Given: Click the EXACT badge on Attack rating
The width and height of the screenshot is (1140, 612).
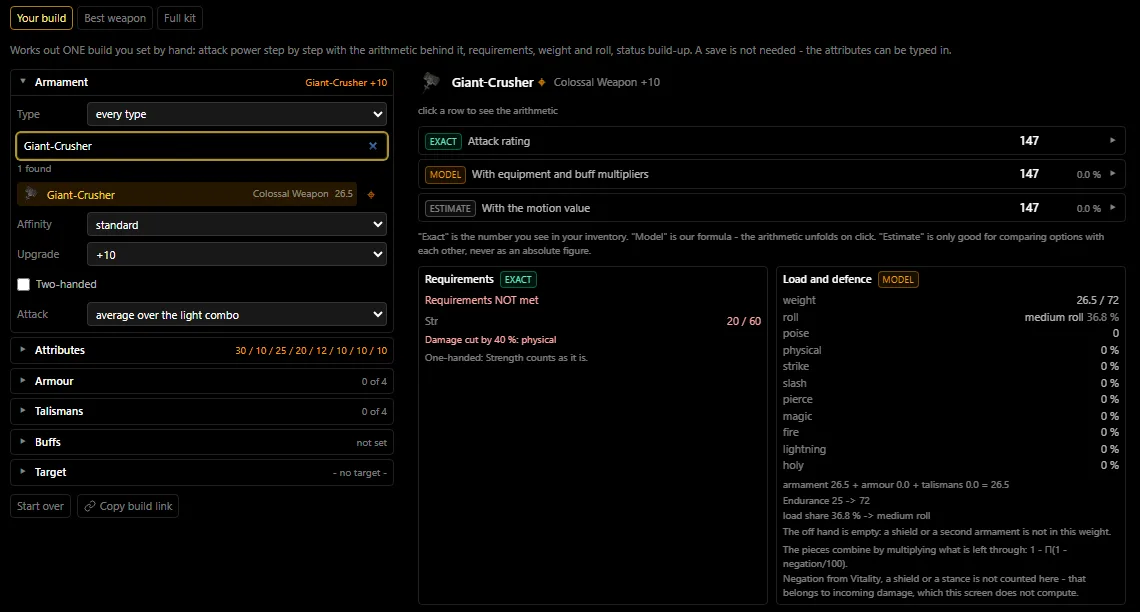Looking at the screenshot, I should [x=443, y=141].
